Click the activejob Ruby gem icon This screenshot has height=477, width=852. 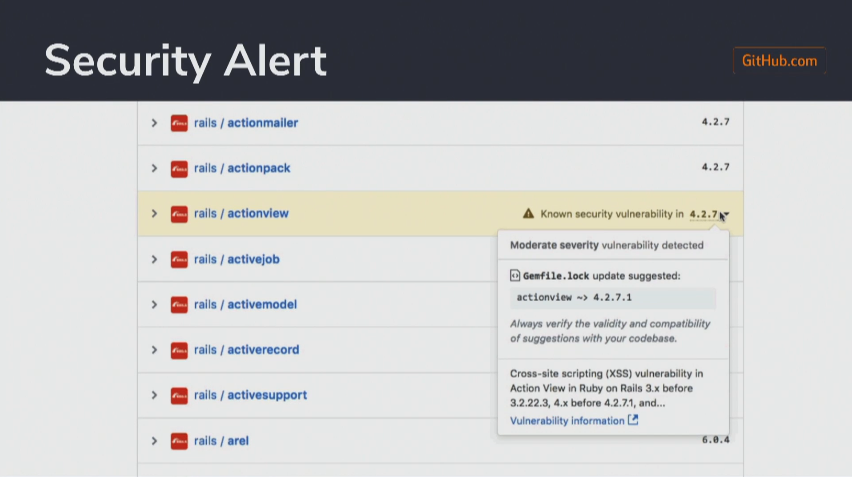(x=179, y=259)
